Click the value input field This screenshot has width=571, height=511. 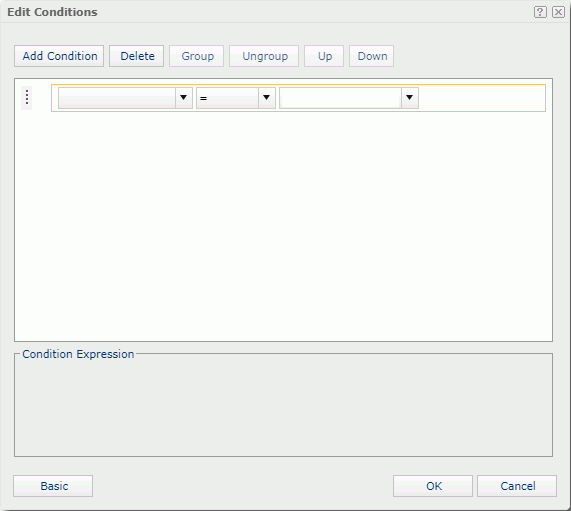tap(340, 98)
